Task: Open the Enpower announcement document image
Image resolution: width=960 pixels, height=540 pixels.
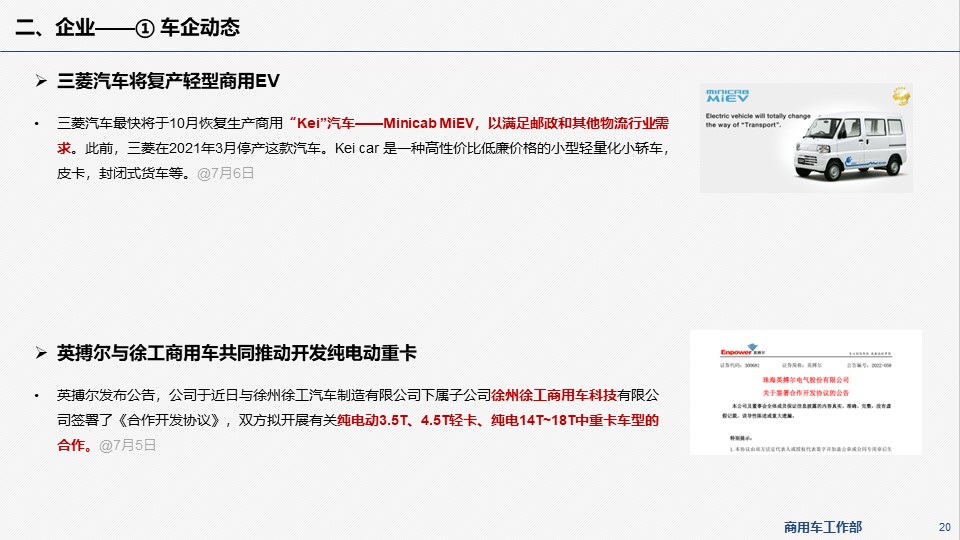Action: click(x=806, y=392)
